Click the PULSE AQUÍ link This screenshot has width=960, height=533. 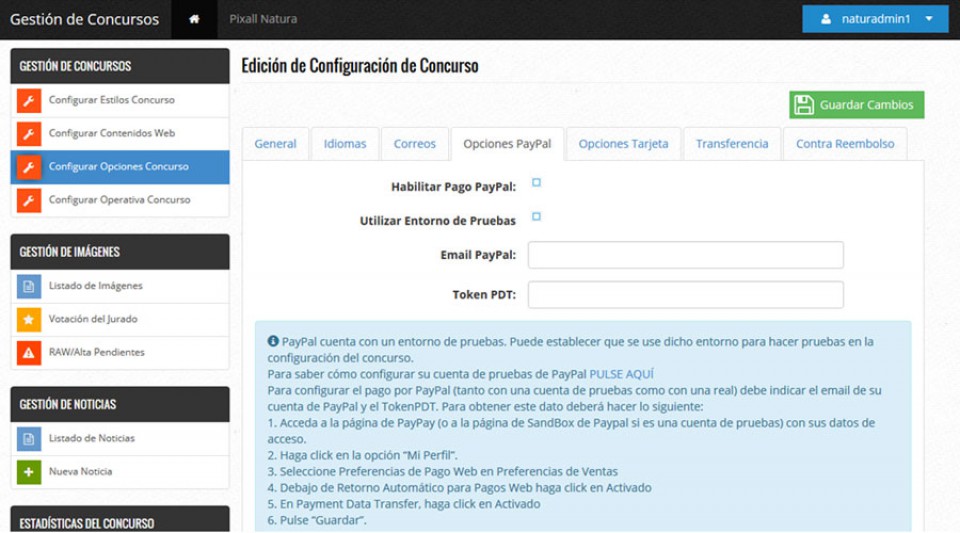click(x=621, y=374)
